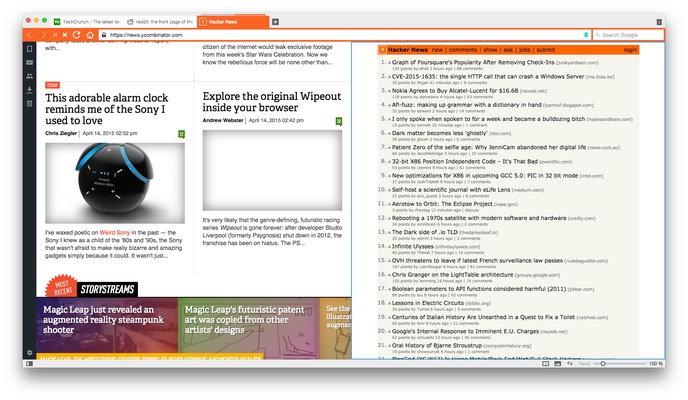Go to the home page

pos(90,35)
